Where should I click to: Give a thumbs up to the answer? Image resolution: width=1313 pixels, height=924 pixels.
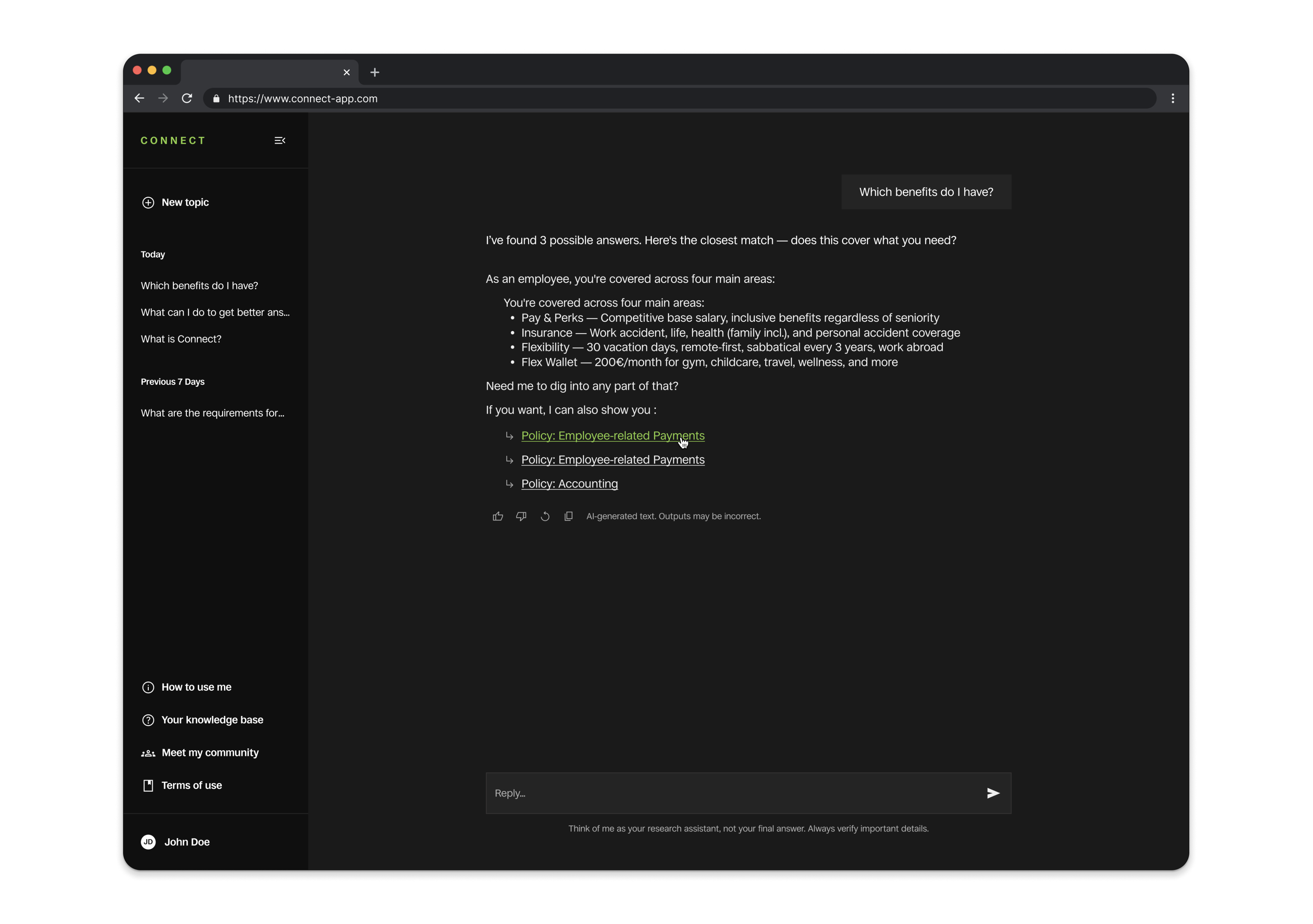pyautogui.click(x=498, y=516)
